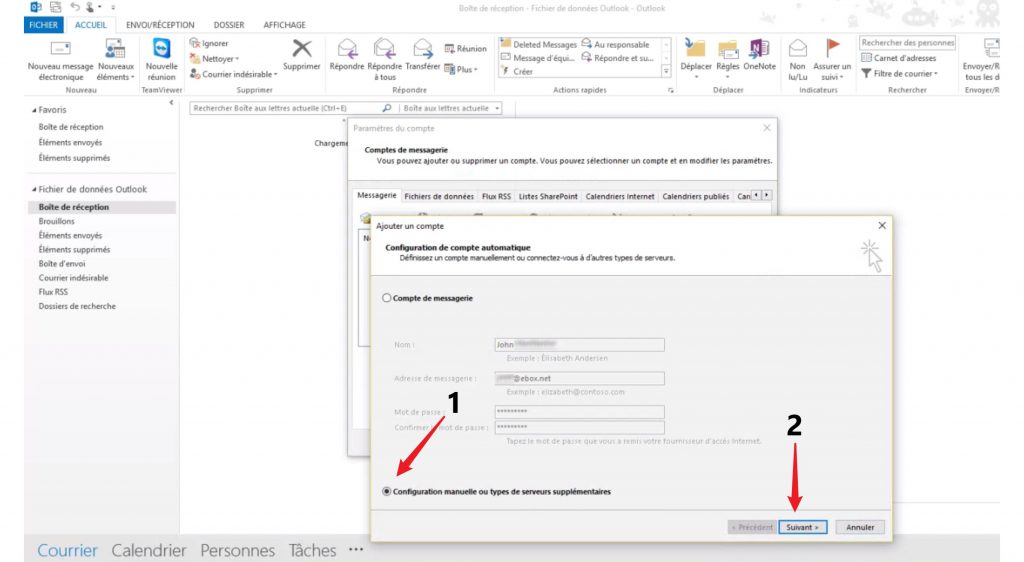The image size is (1024, 562).
Task: Click Répondre icon
Action: click(347, 49)
